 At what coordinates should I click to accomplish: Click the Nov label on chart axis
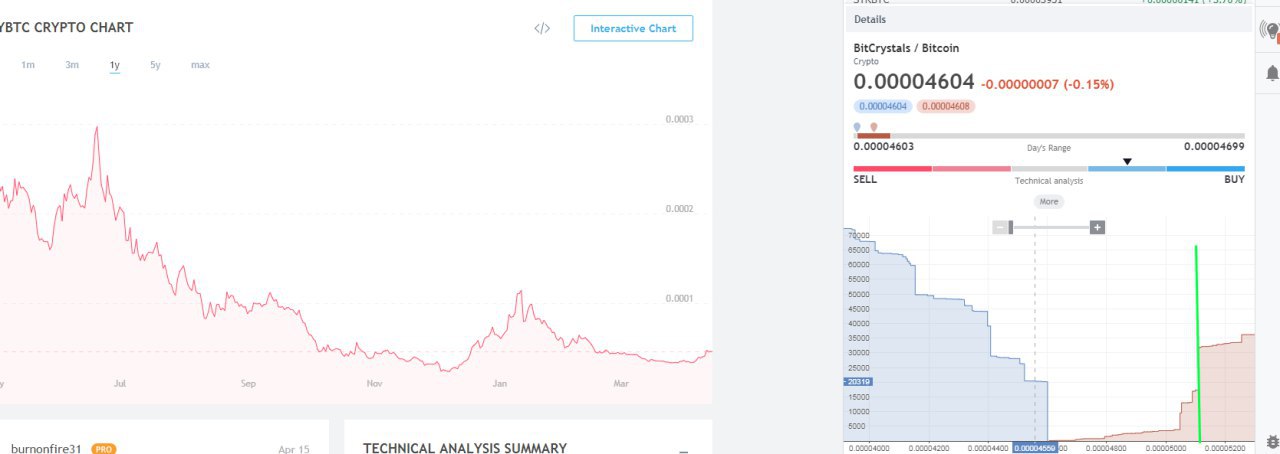click(375, 383)
